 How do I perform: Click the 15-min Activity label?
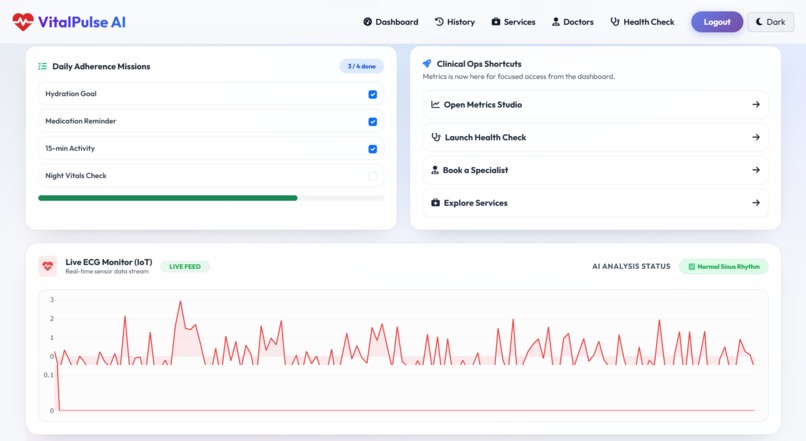tap(70, 148)
